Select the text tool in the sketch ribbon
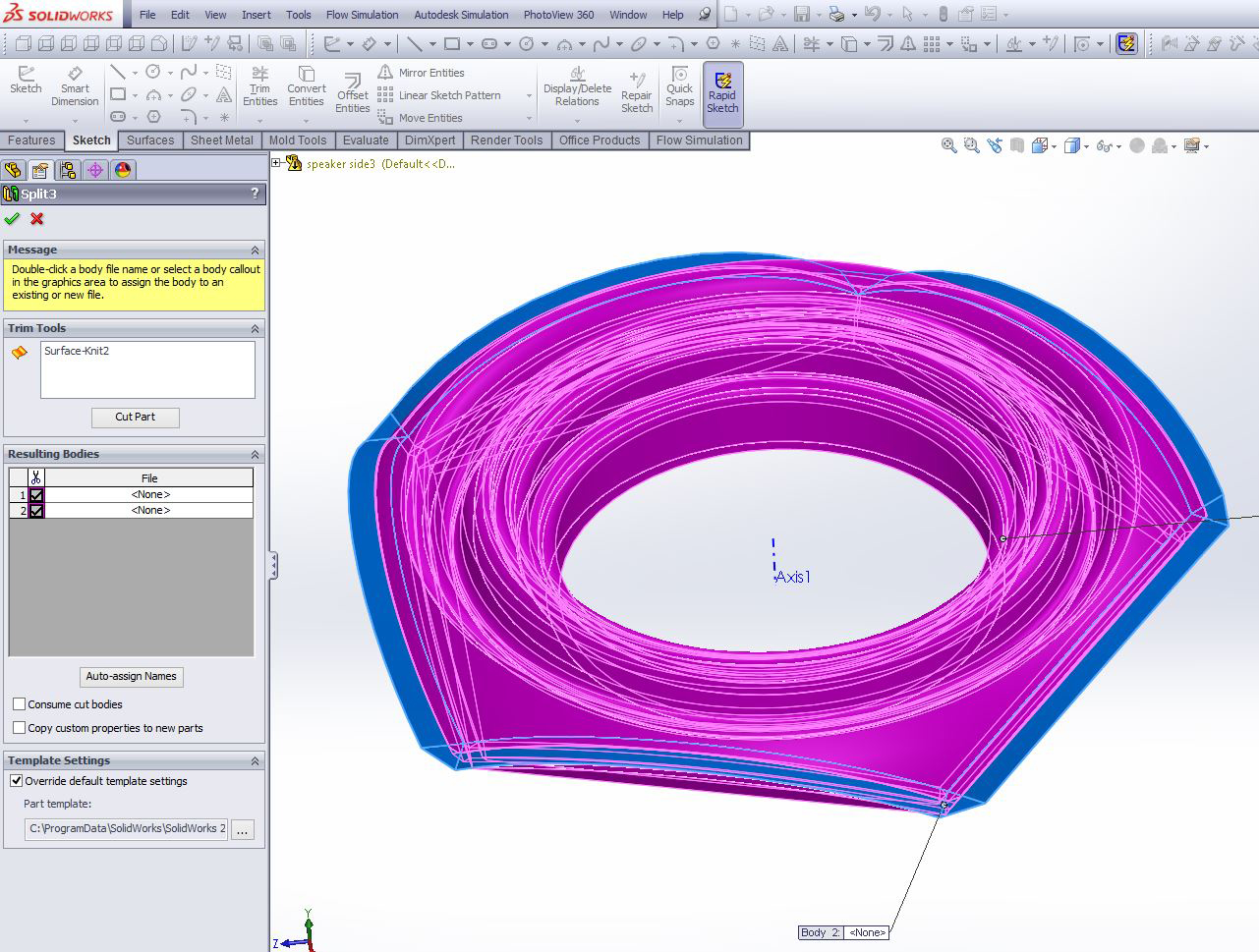 [x=224, y=95]
